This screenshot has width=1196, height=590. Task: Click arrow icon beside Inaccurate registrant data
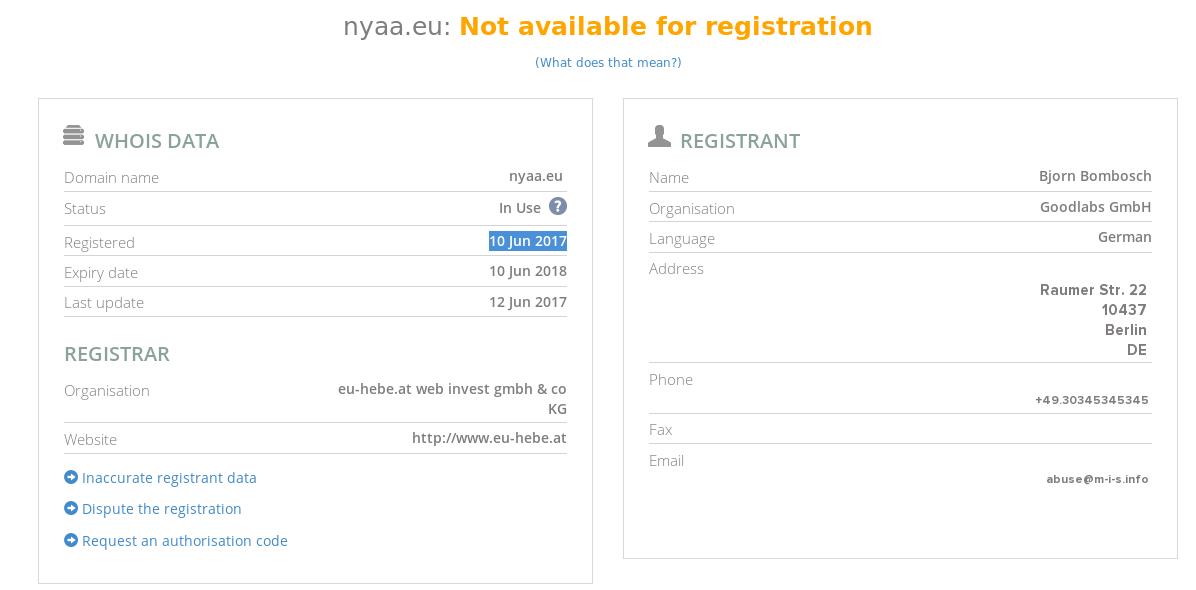[x=71, y=477]
